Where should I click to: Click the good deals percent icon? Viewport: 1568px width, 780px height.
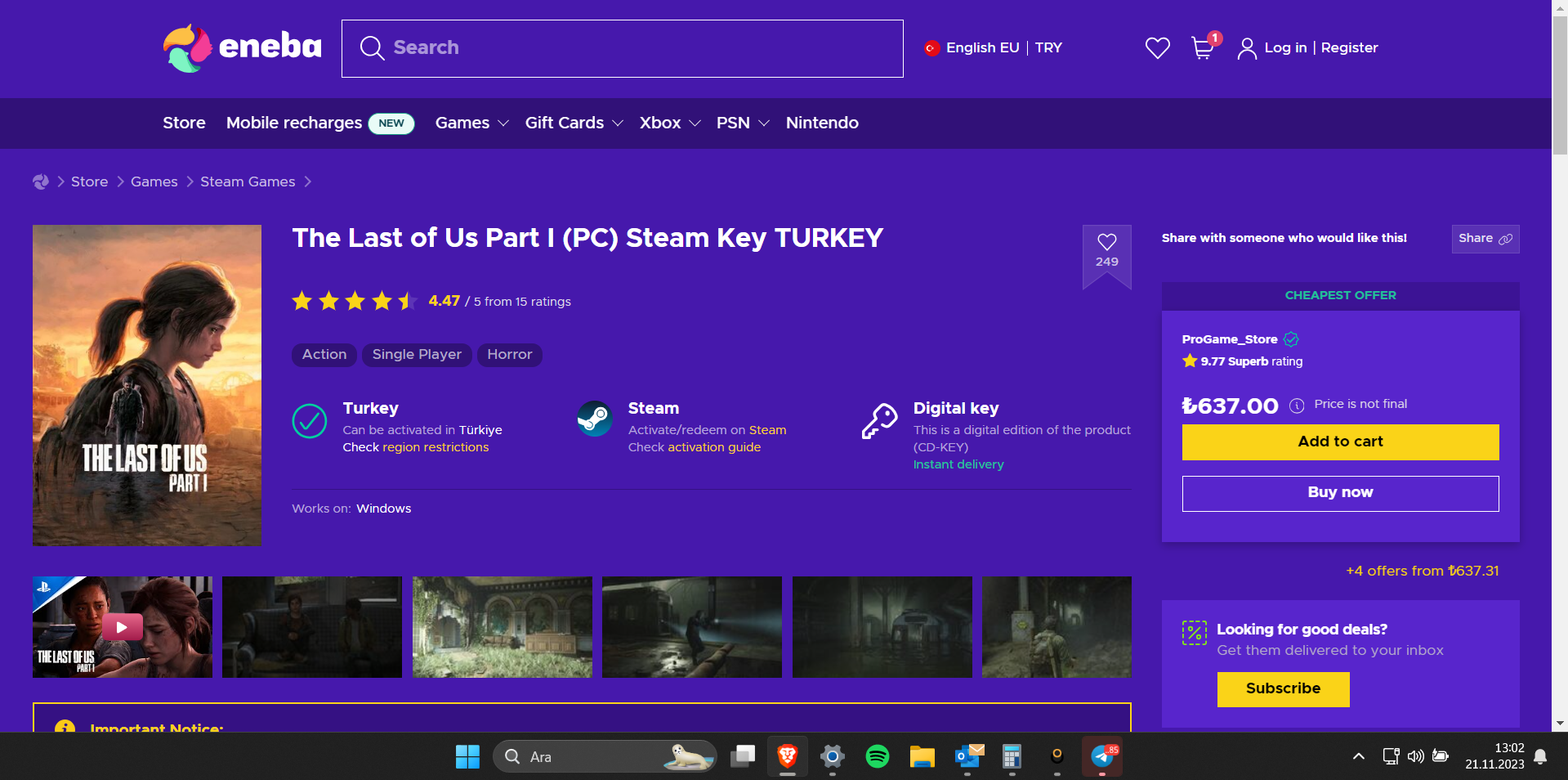point(1195,633)
